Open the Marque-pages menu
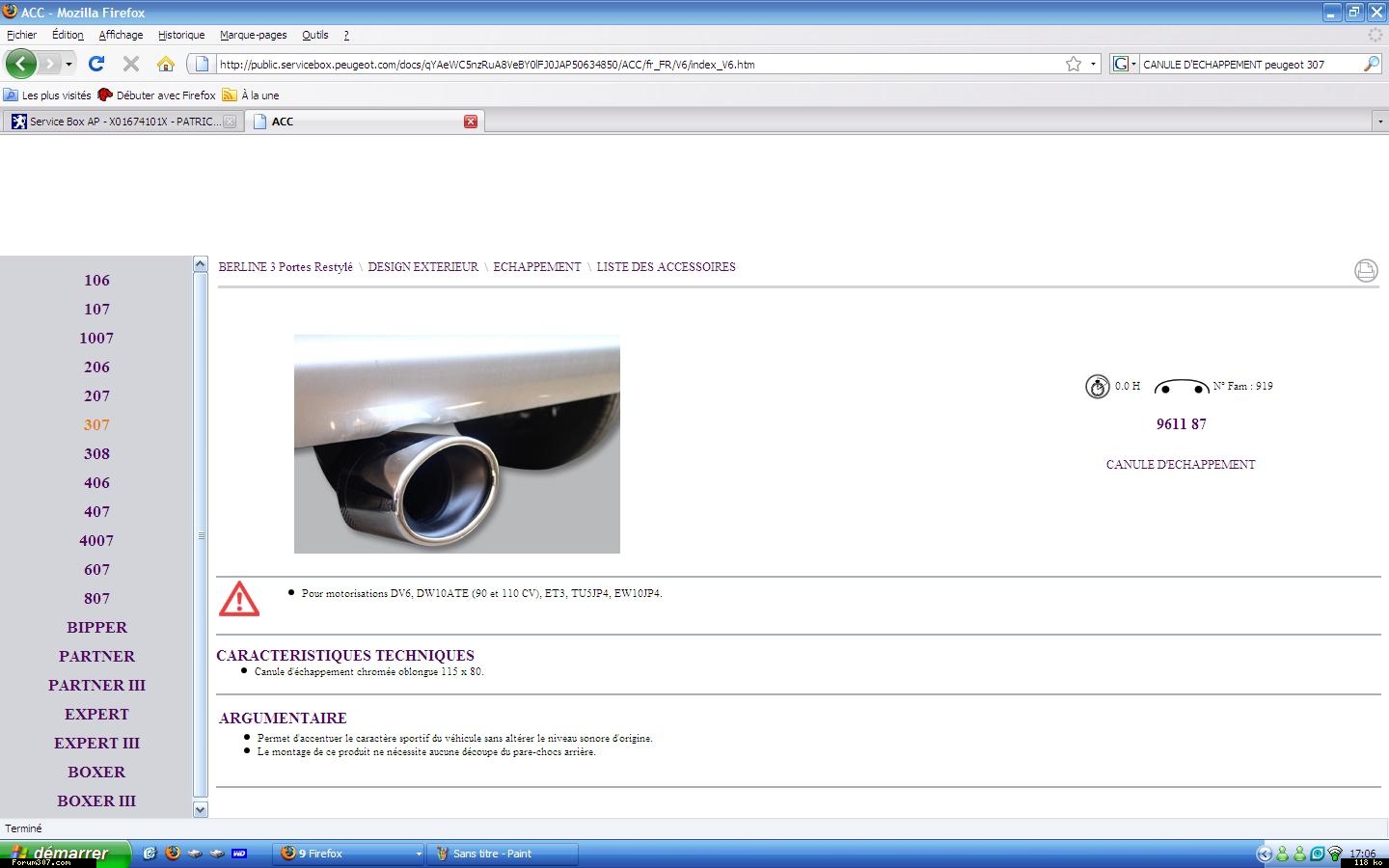The width and height of the screenshot is (1389, 868). click(x=253, y=35)
